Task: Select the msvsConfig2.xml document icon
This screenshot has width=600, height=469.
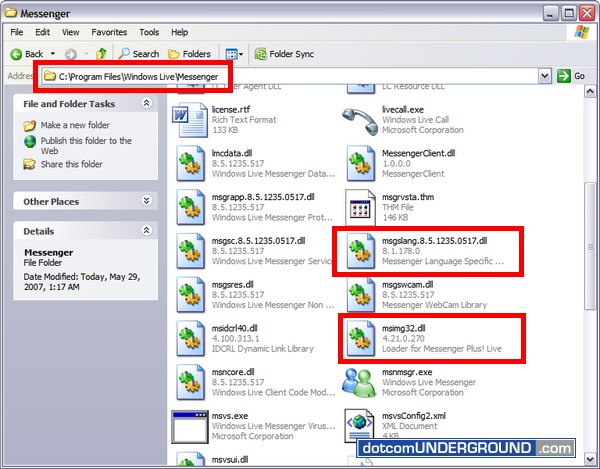Action: pyautogui.click(x=359, y=425)
